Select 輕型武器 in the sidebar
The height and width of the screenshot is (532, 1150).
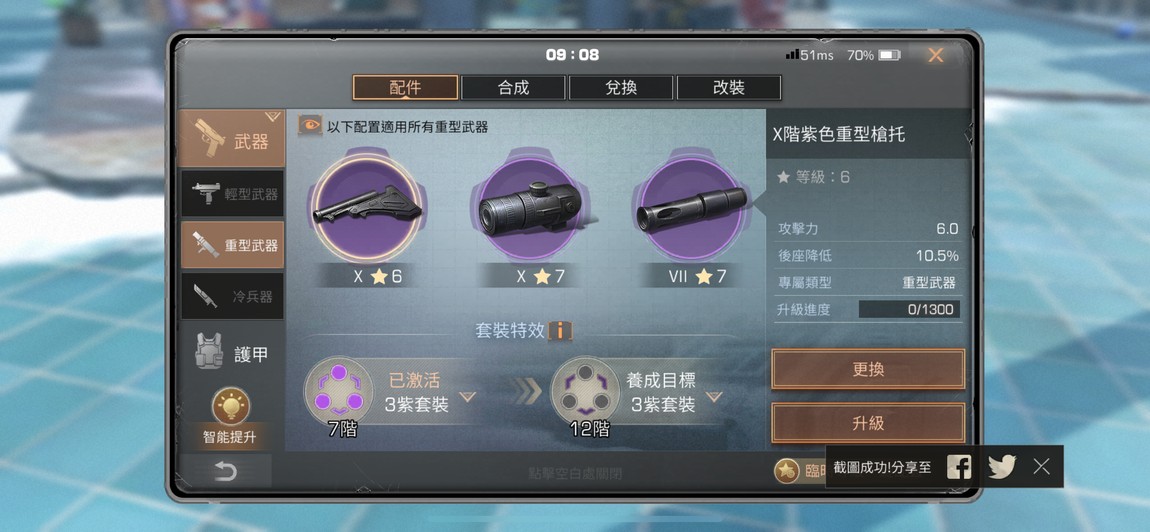[232, 194]
